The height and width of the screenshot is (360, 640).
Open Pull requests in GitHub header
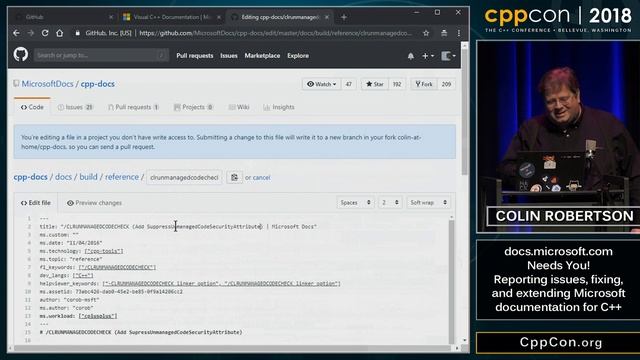pos(195,56)
